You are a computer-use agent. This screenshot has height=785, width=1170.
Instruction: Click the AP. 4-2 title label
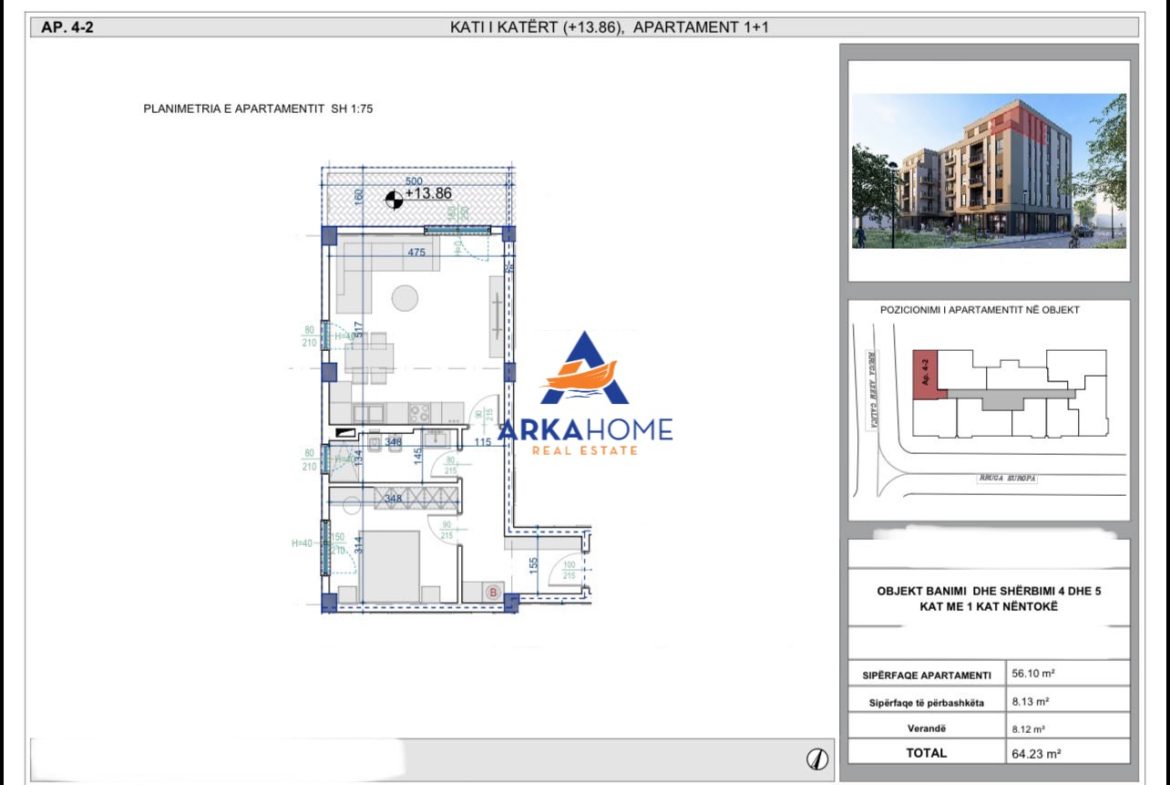(67, 28)
